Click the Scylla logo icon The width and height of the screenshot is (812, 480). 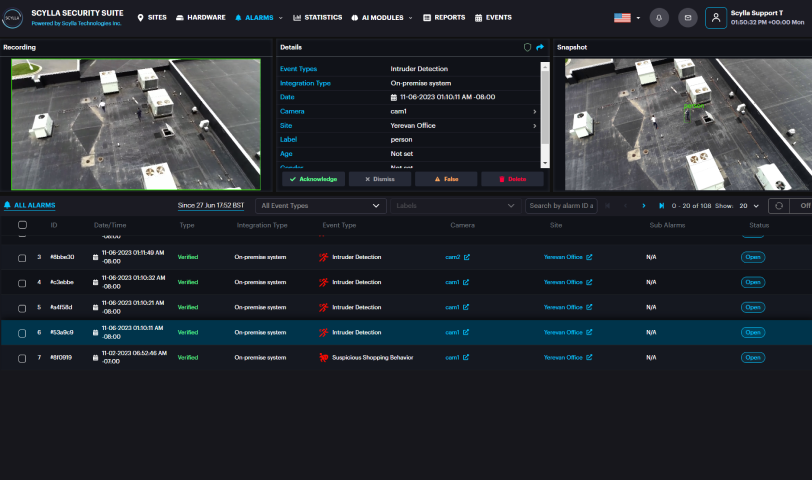tap(12, 18)
